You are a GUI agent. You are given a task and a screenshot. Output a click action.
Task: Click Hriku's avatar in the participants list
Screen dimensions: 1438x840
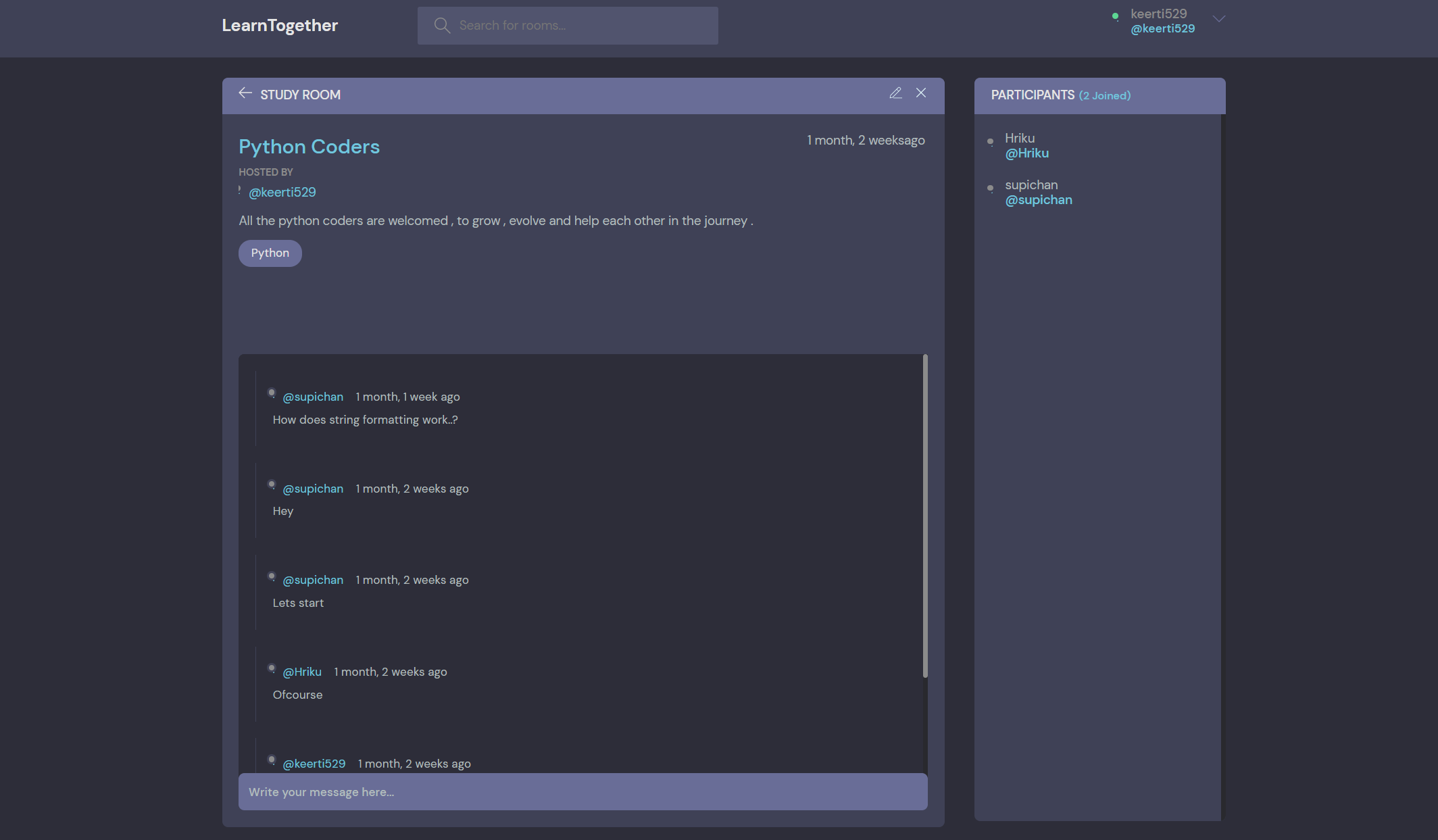(x=991, y=141)
